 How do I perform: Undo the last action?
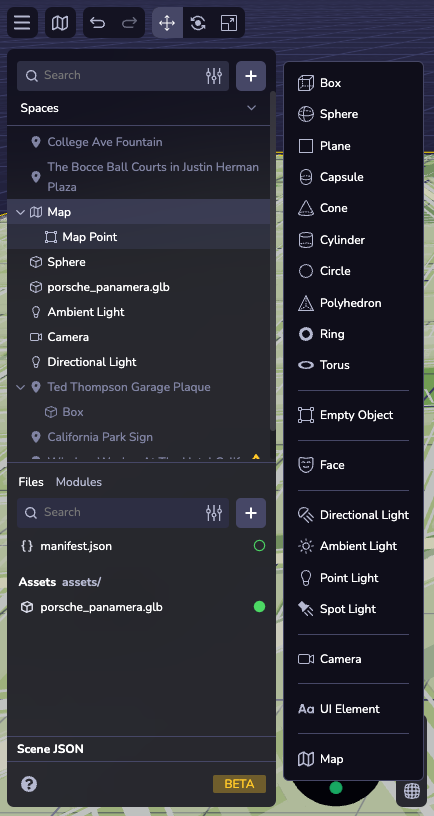coord(98,23)
